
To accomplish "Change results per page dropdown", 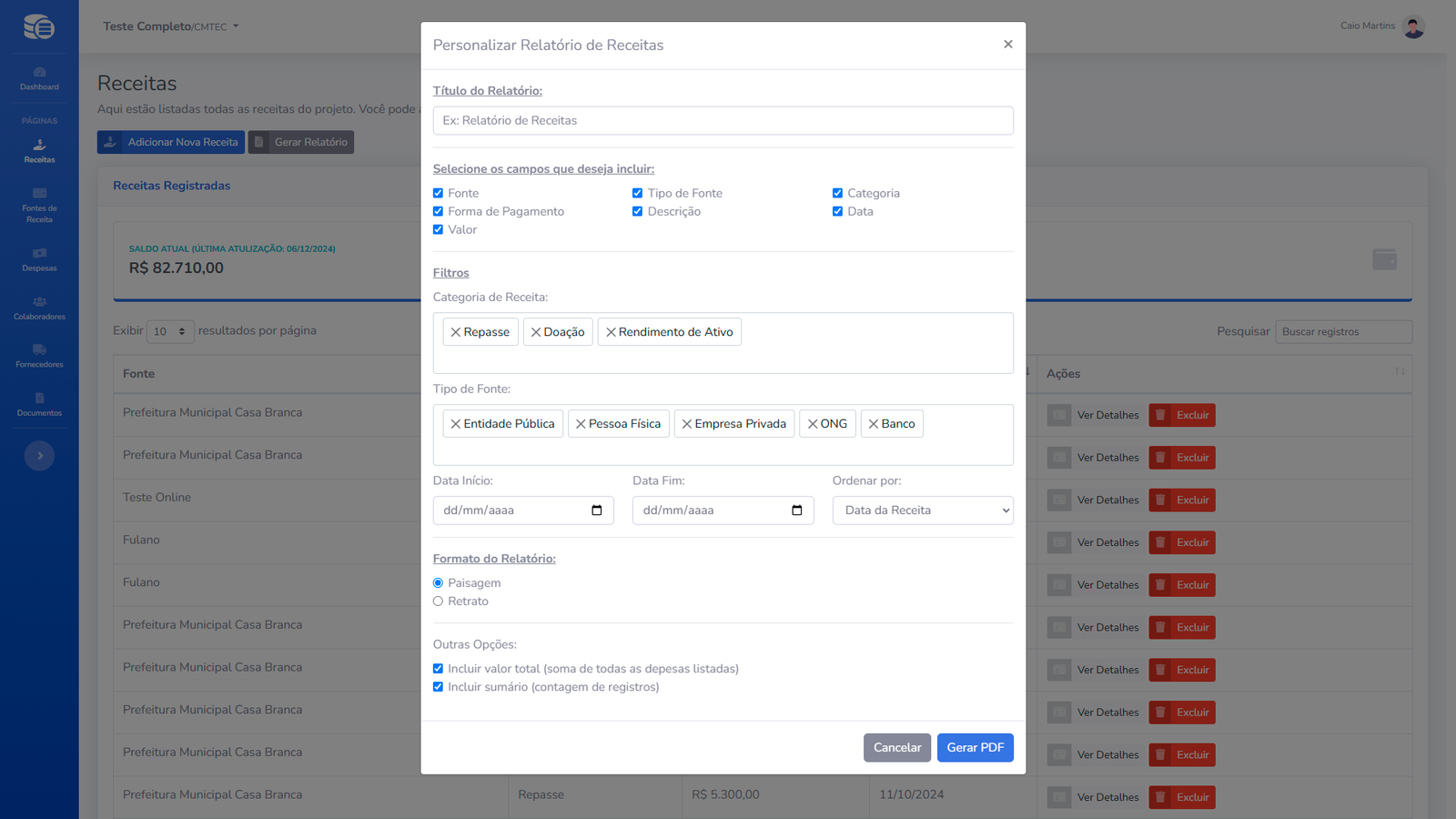I will click(x=170, y=331).
